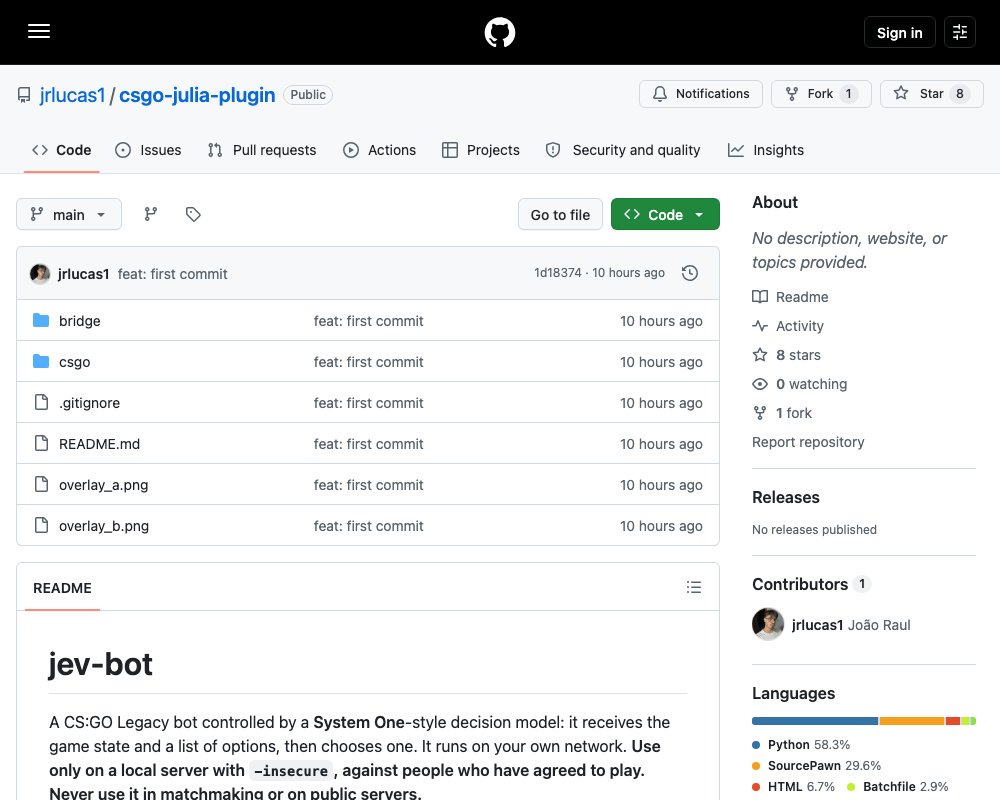The width and height of the screenshot is (1000, 800).
Task: View branches via the branch icon
Action: point(151,214)
